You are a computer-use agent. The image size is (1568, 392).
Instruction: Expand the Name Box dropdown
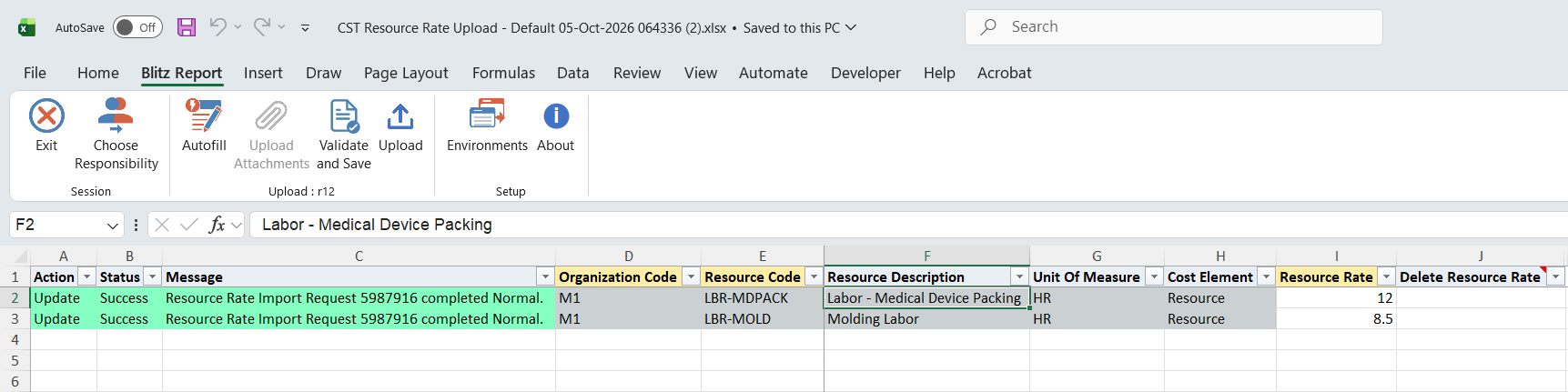(112, 225)
